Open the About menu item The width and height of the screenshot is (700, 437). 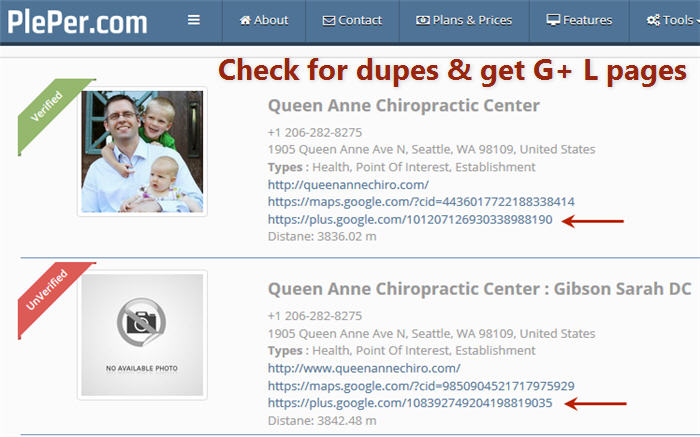click(x=264, y=20)
